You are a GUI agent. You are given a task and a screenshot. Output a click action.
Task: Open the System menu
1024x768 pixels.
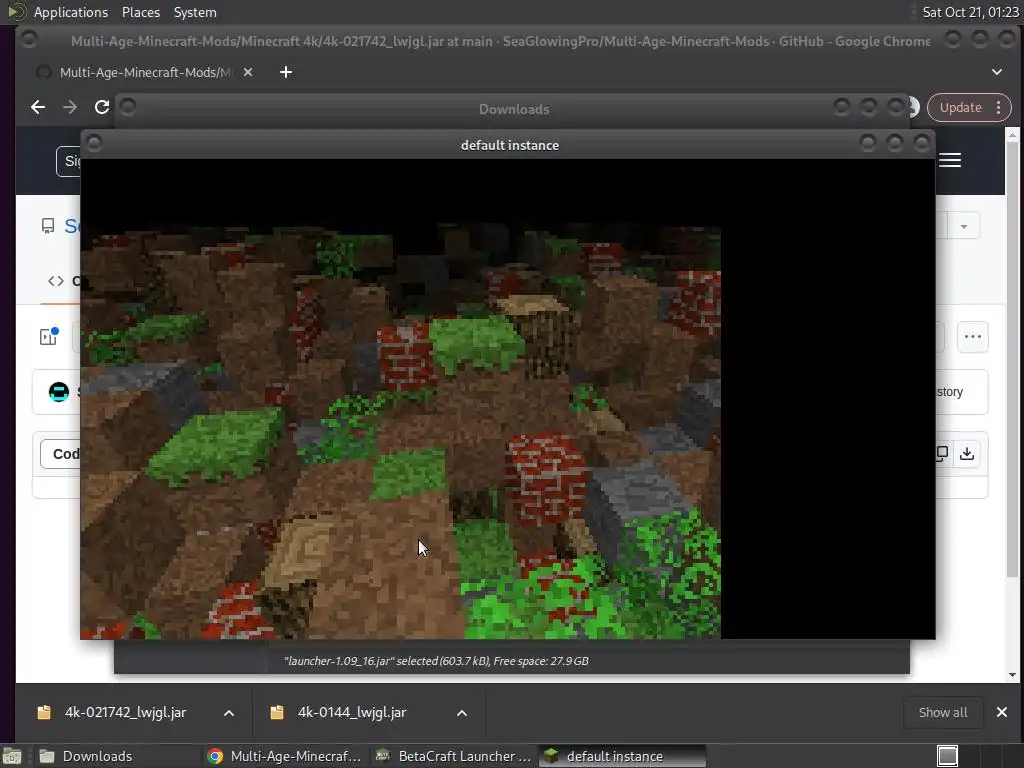[x=195, y=12]
